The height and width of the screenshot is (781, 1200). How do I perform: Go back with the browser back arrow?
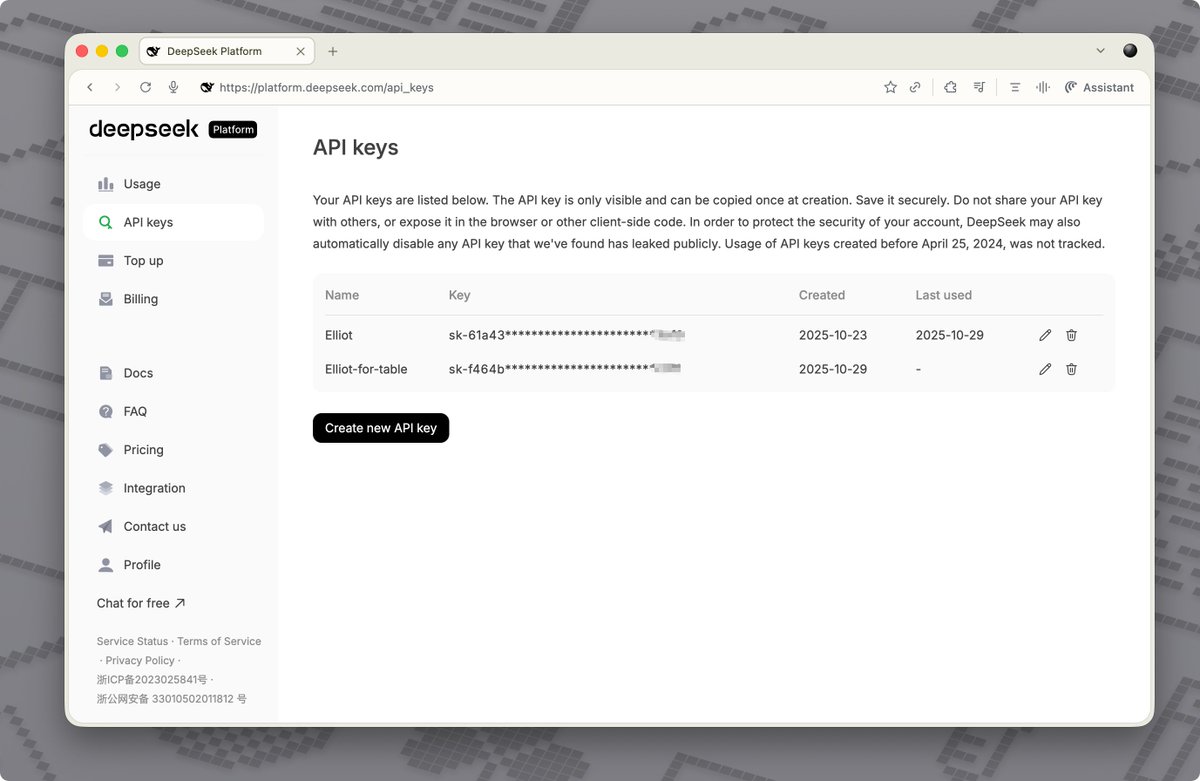click(x=90, y=87)
